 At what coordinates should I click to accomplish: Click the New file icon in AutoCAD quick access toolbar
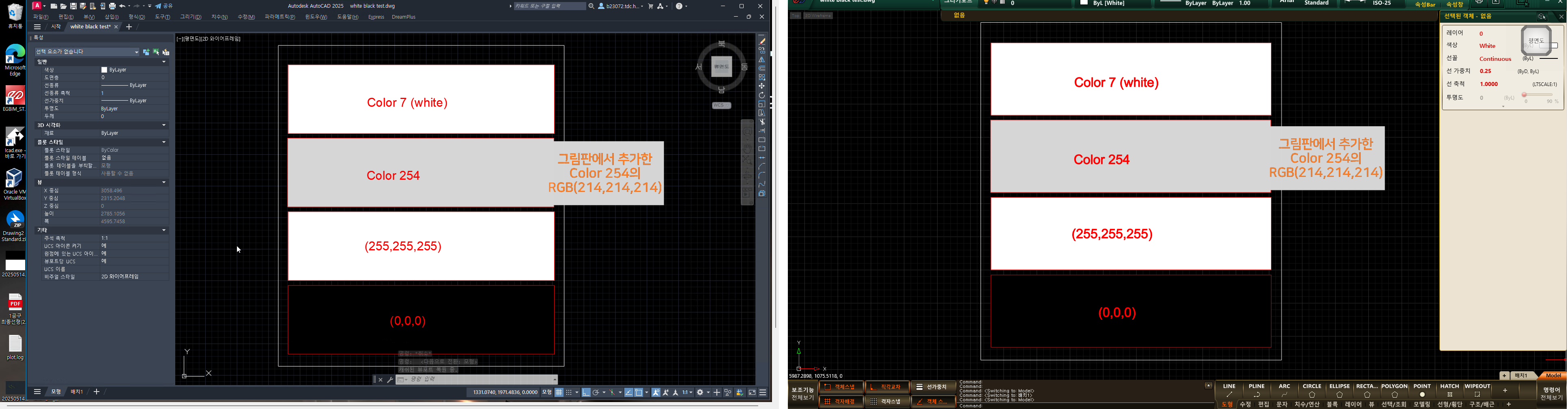coord(54,6)
